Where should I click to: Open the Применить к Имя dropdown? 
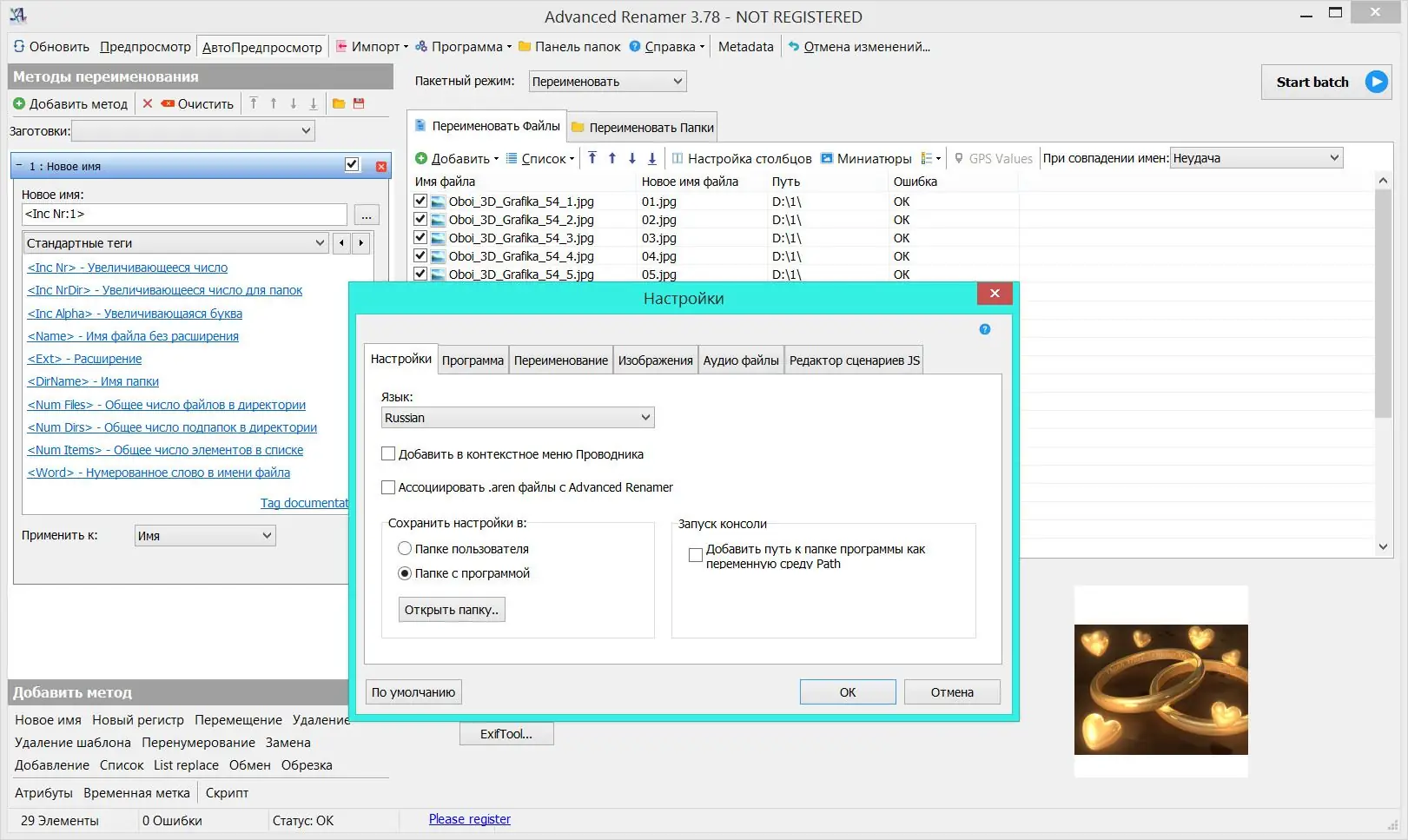pos(205,536)
